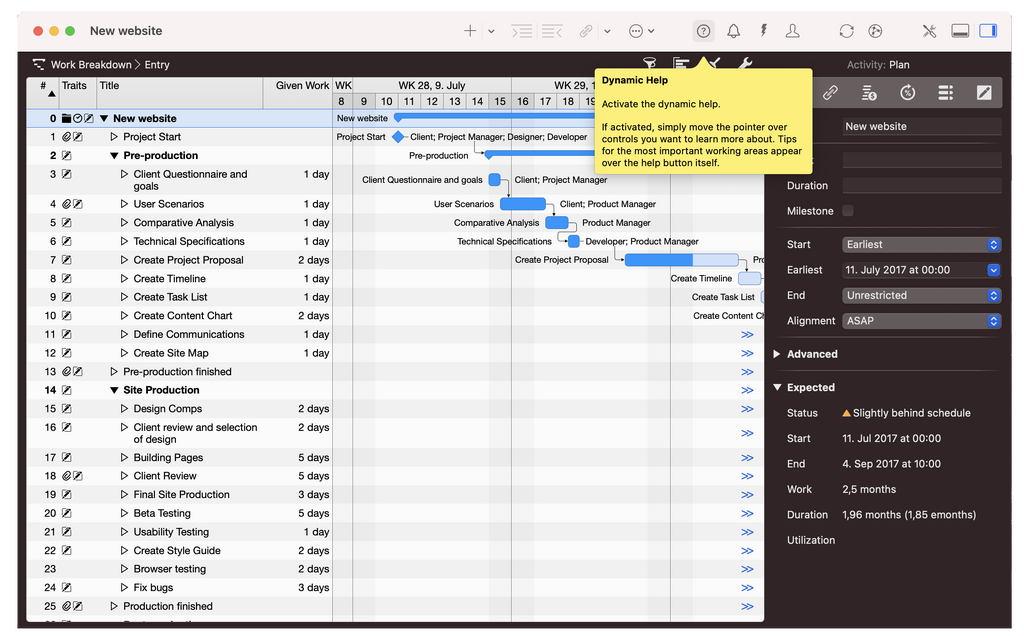Click Work Breakdown in the breadcrumb
1024x636 pixels.
pos(90,65)
